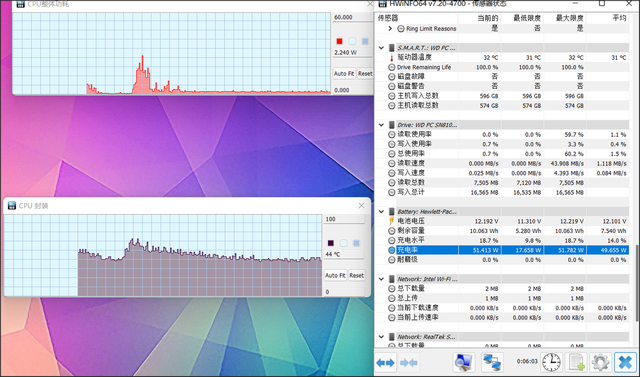640x377 pixels.
Task: Click the circle icon beside 磁盘警告
Action: 391,86
